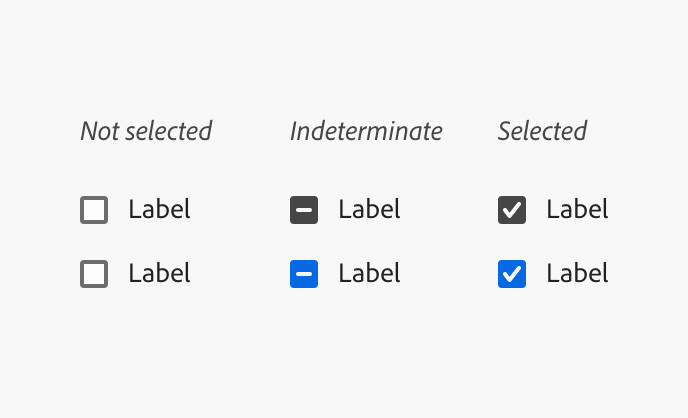Uncheck the blue selected checkbox
This screenshot has width=688, height=418.
(512, 274)
